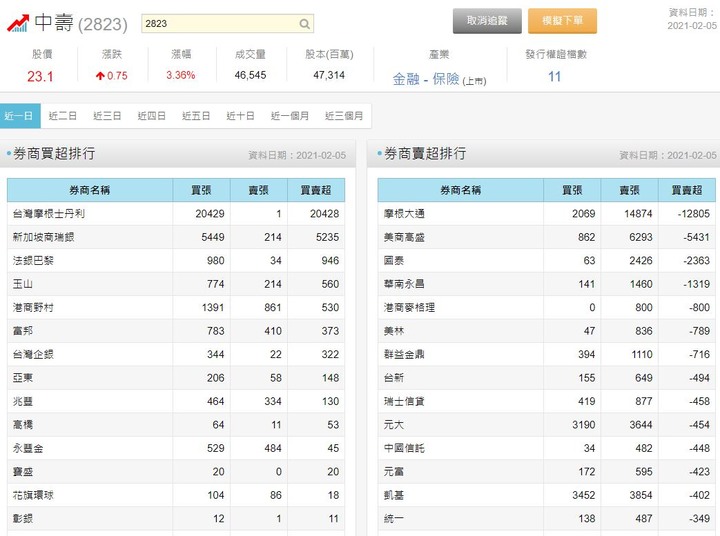Click the red chart logo icon

pyautogui.click(x=18, y=23)
